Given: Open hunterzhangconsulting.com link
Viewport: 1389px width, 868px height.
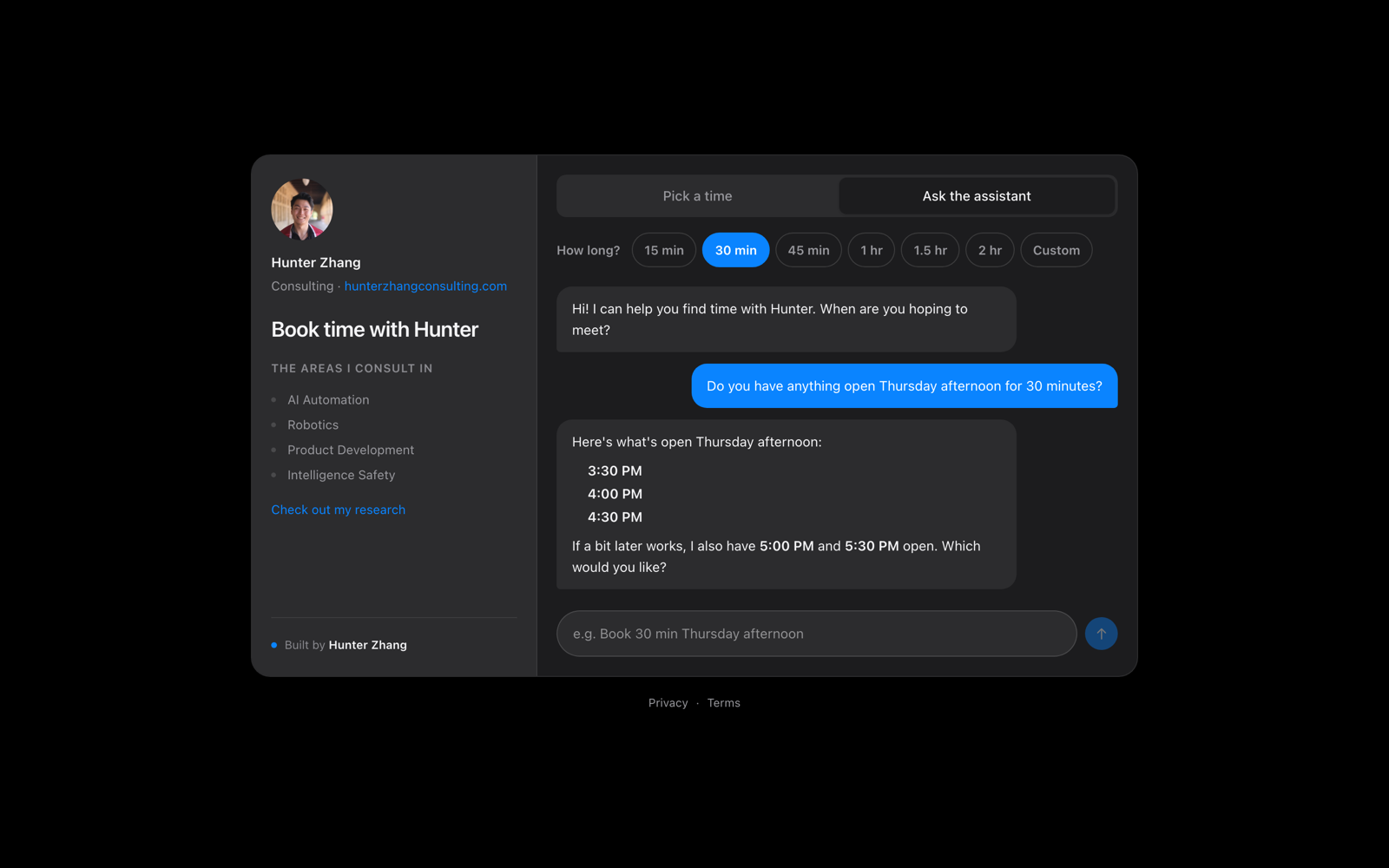Looking at the screenshot, I should tap(425, 286).
